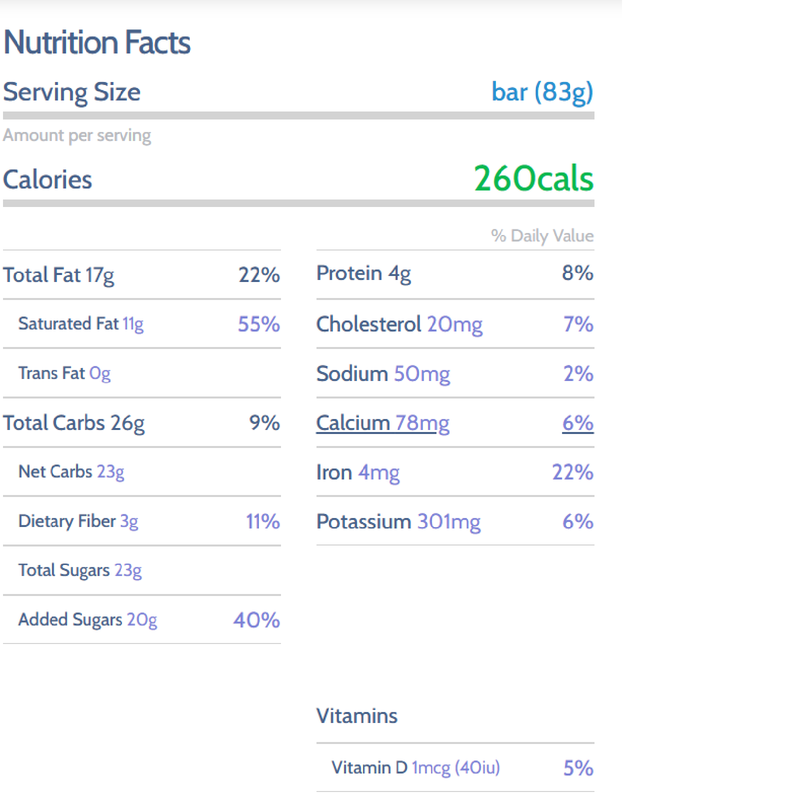
Task: Click the Calcium 6% daily value
Action: (577, 423)
